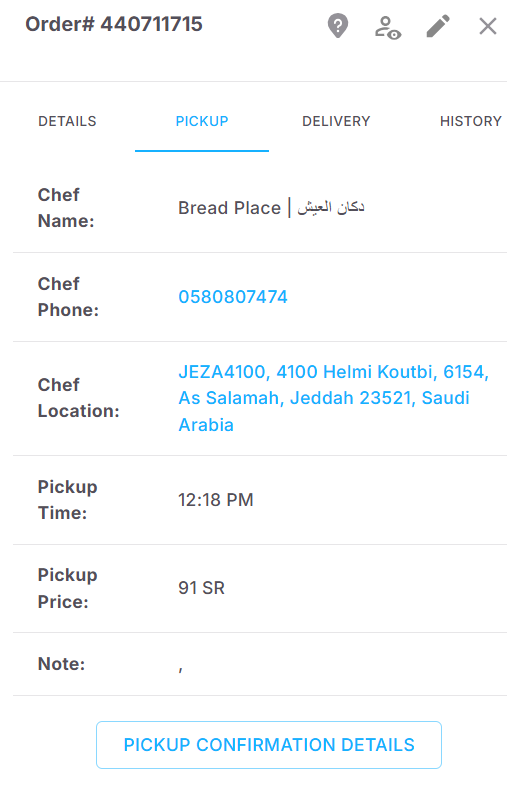The image size is (507, 811).
Task: Select the Pickup tab
Action: coord(202,121)
